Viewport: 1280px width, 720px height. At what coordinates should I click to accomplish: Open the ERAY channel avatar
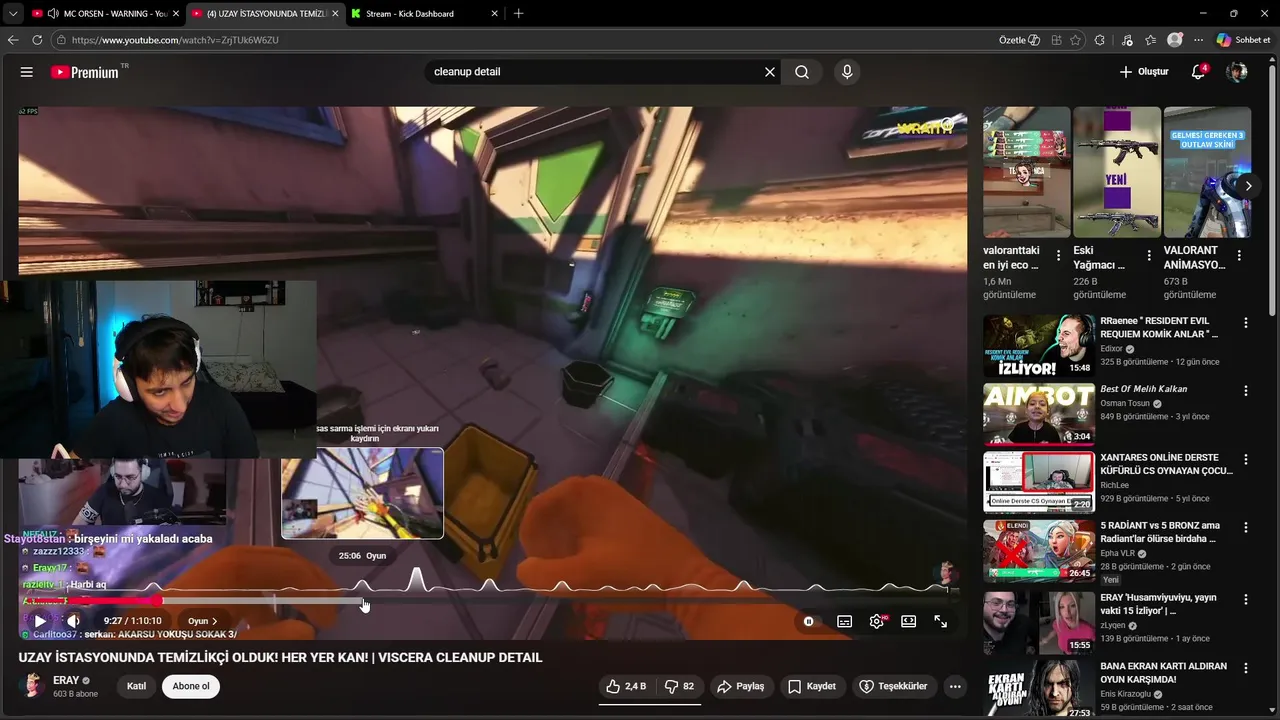(x=33, y=686)
